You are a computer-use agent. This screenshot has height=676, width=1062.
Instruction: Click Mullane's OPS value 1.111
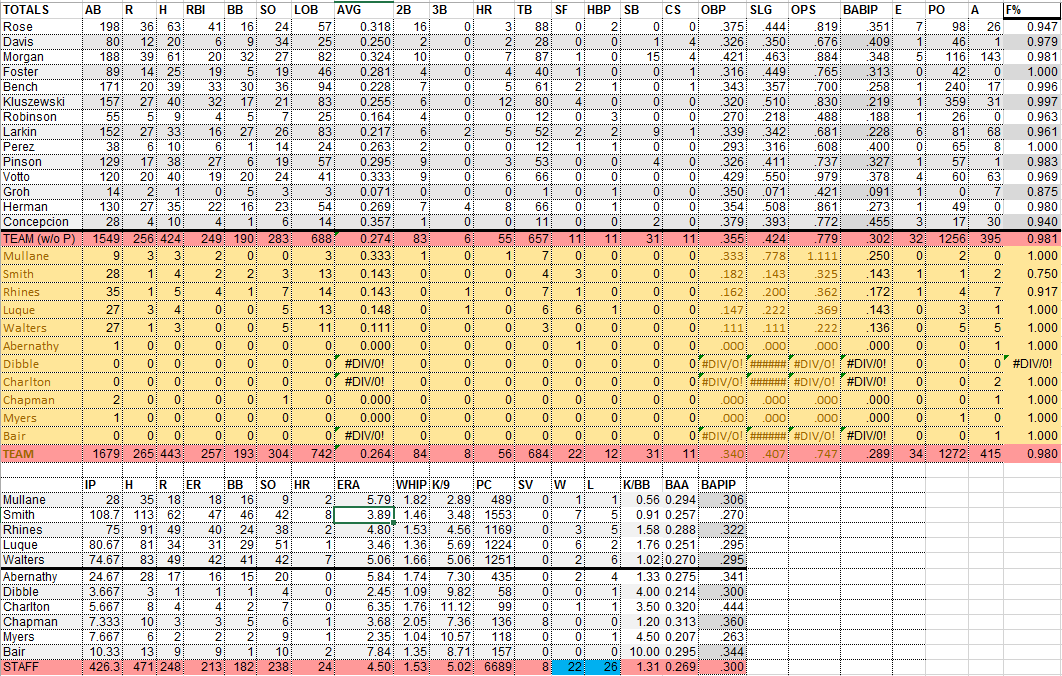[814, 256]
